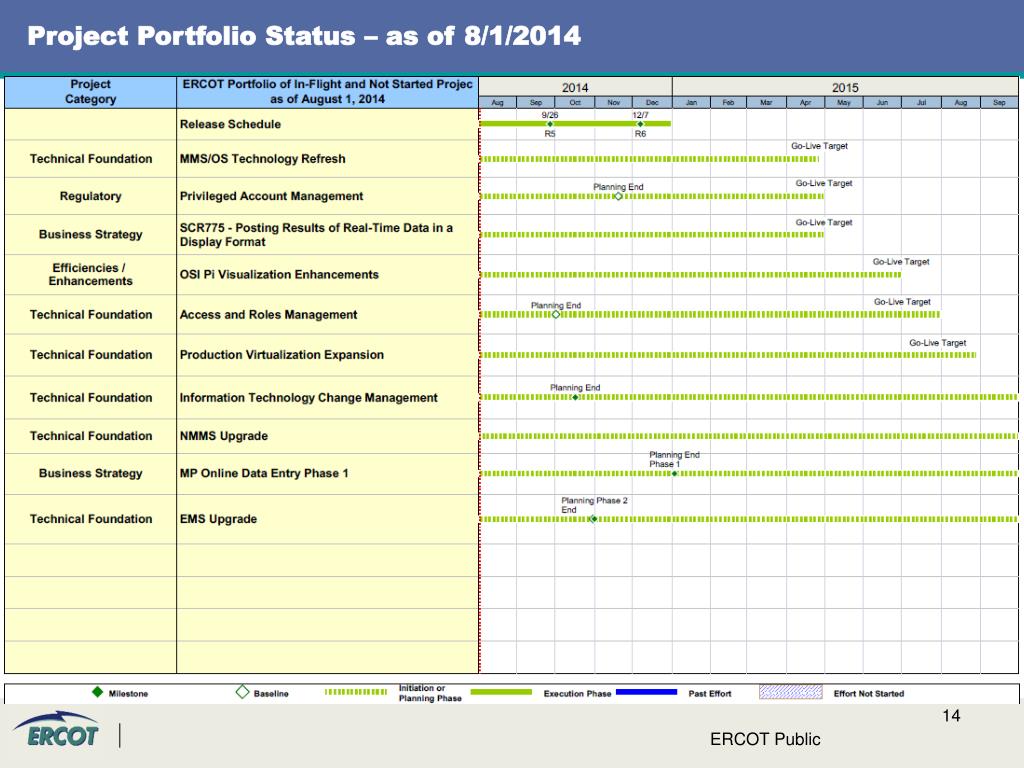
Task: Click the Apr 2015 month header
Action: 806,103
